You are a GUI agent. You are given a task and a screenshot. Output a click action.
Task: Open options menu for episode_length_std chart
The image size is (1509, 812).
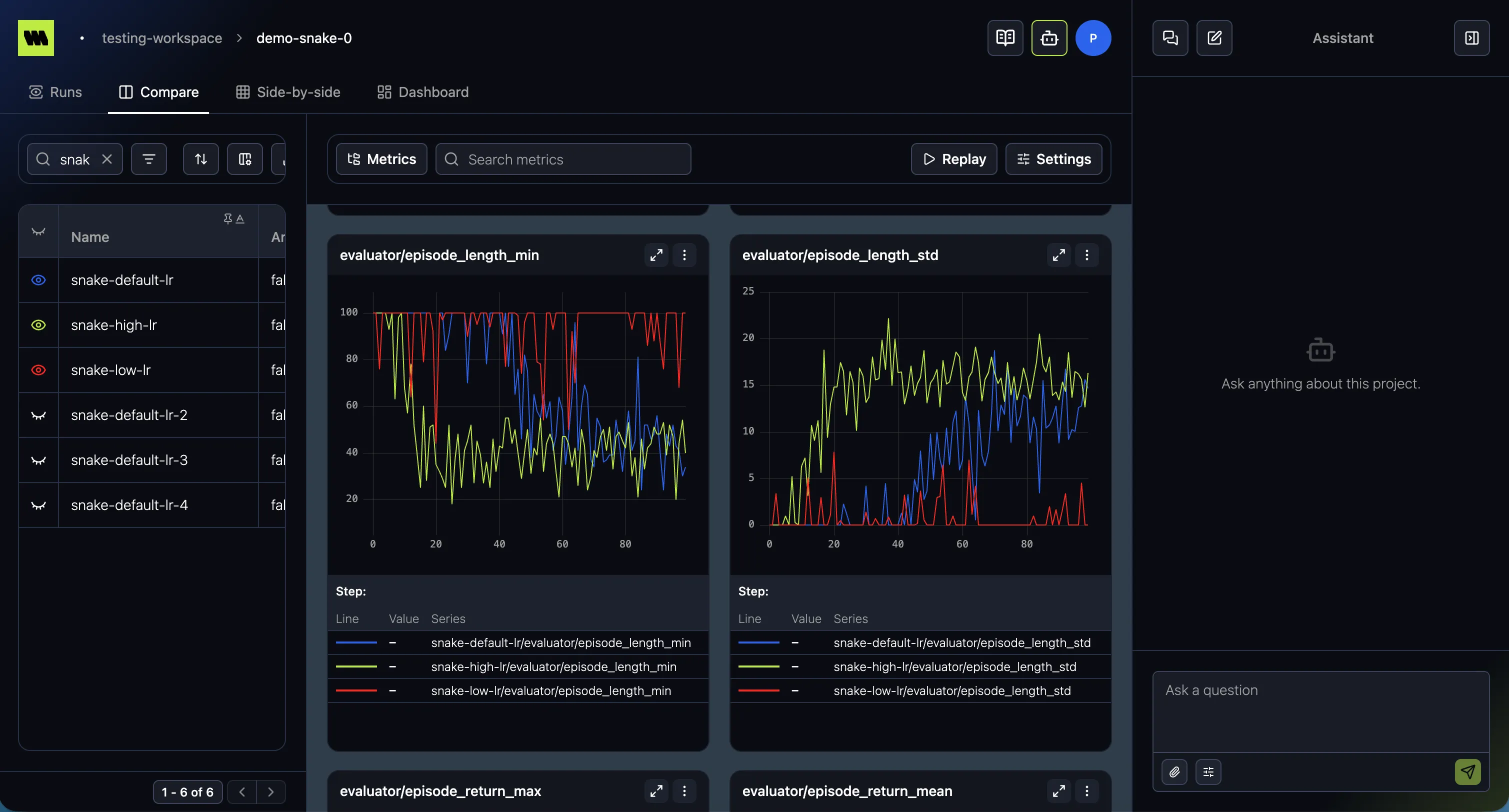coord(1086,255)
